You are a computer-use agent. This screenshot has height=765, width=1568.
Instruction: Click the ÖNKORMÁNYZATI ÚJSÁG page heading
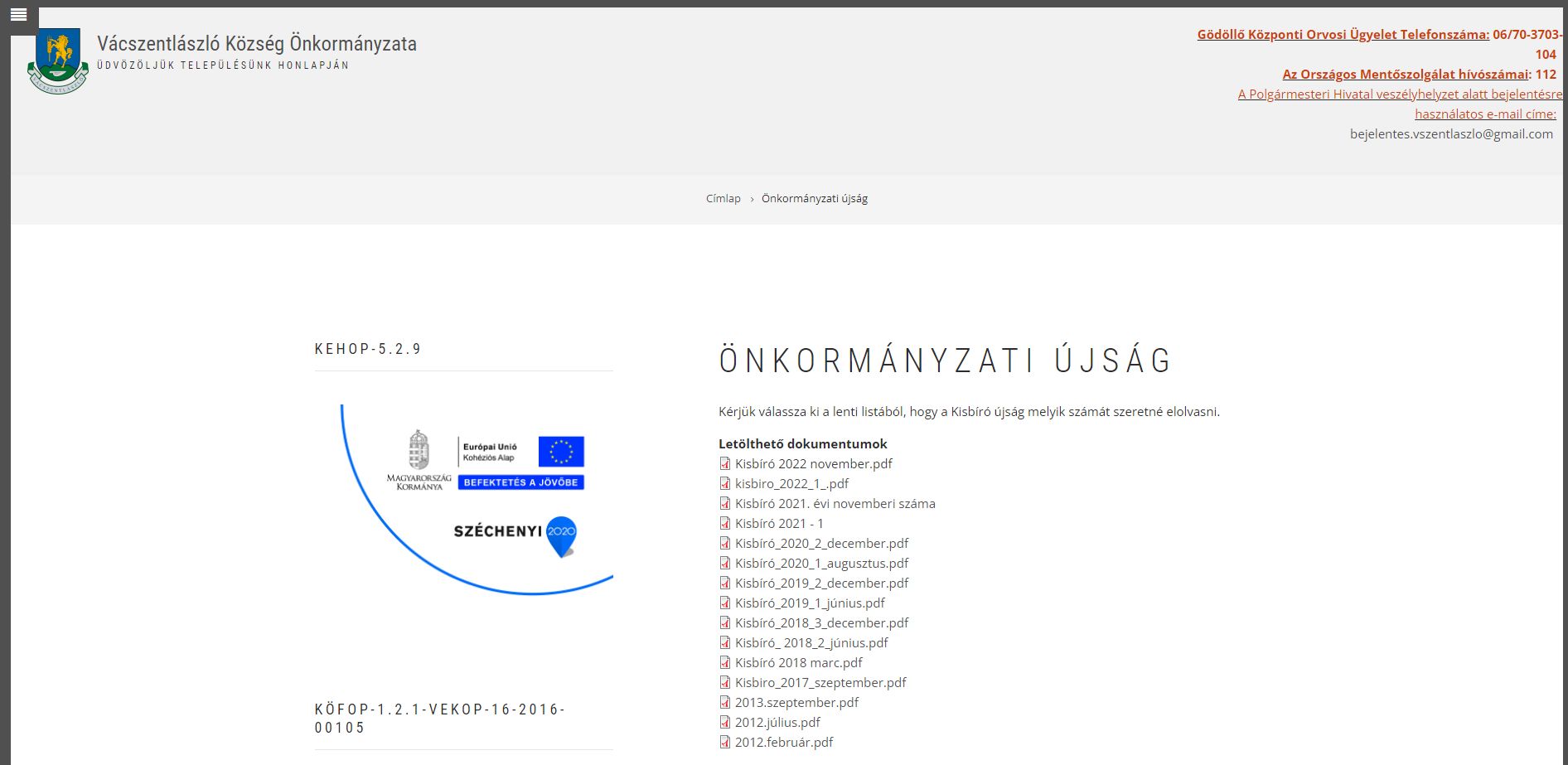point(946,361)
